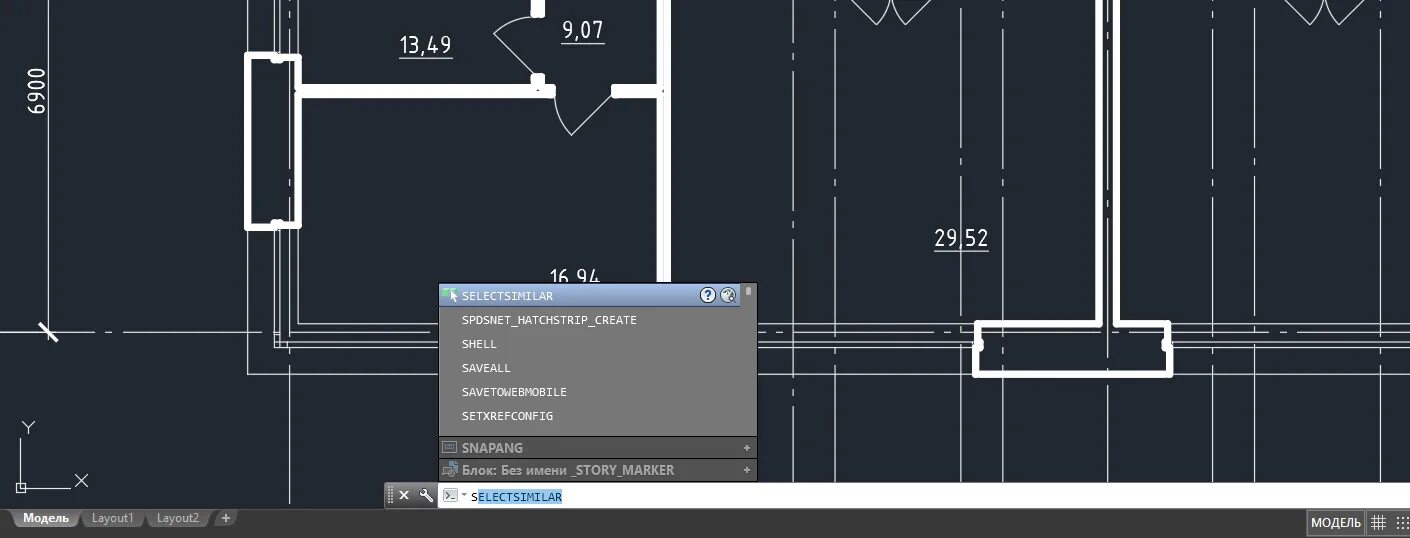This screenshot has height=538, width=1410.
Task: Open command line customization wrench
Action: point(426,495)
